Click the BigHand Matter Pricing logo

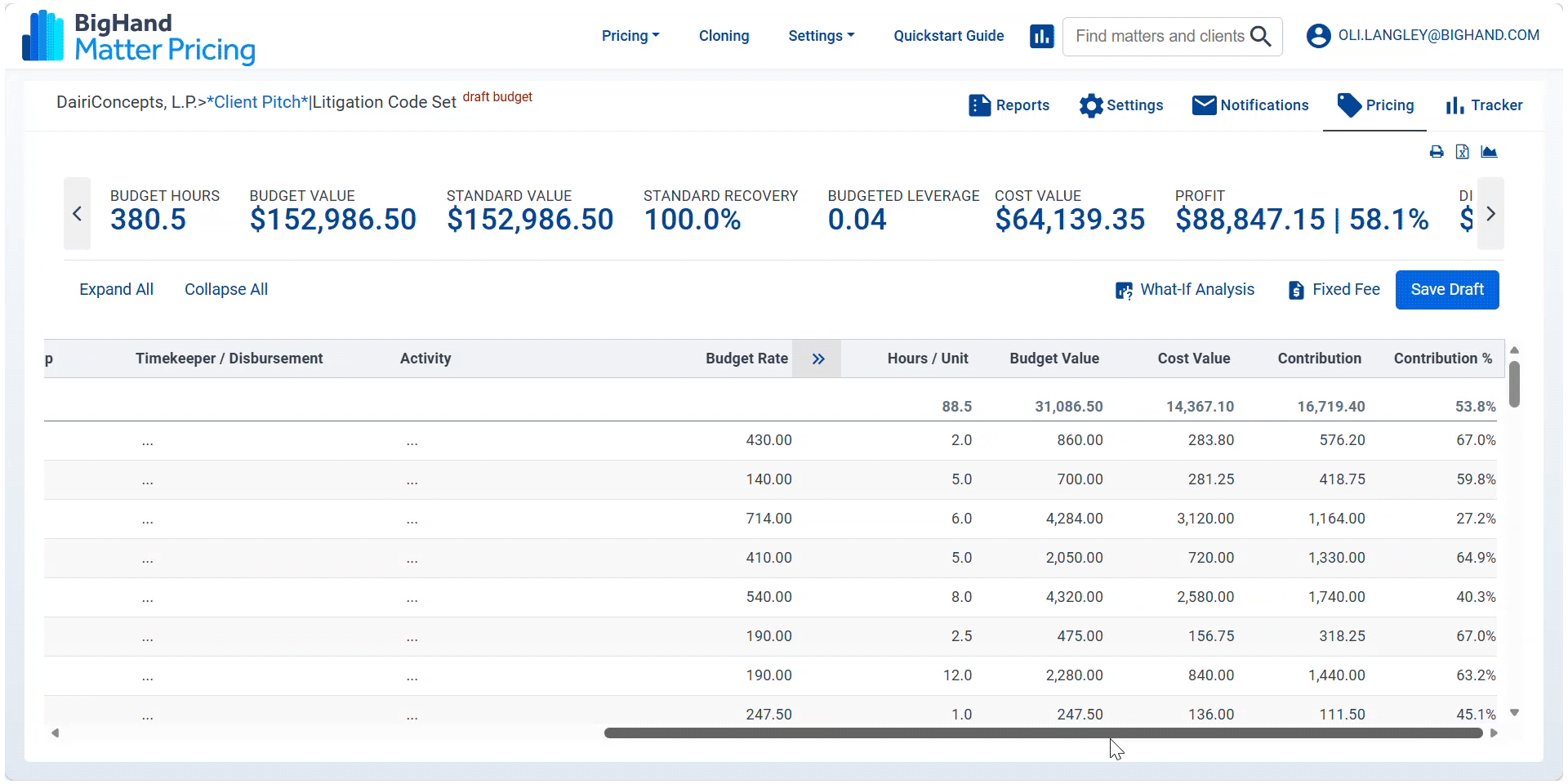pyautogui.click(x=139, y=37)
